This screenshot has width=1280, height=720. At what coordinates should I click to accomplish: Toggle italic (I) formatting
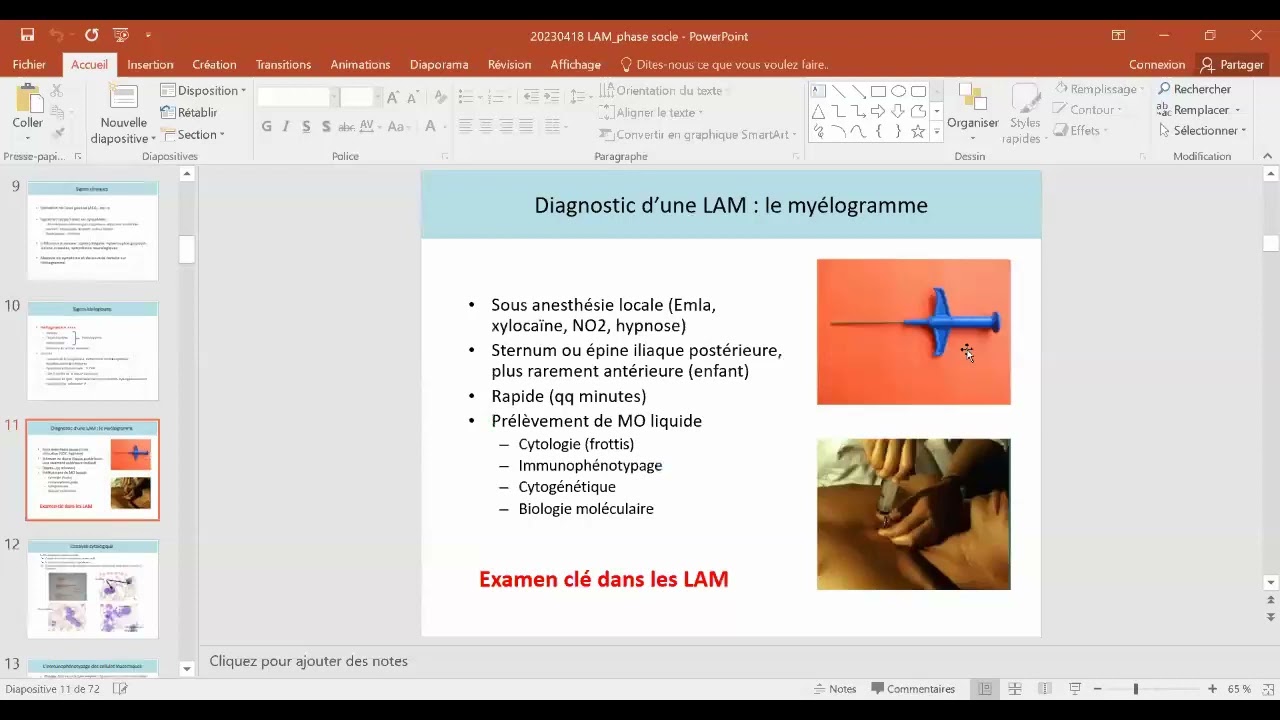coord(286,126)
